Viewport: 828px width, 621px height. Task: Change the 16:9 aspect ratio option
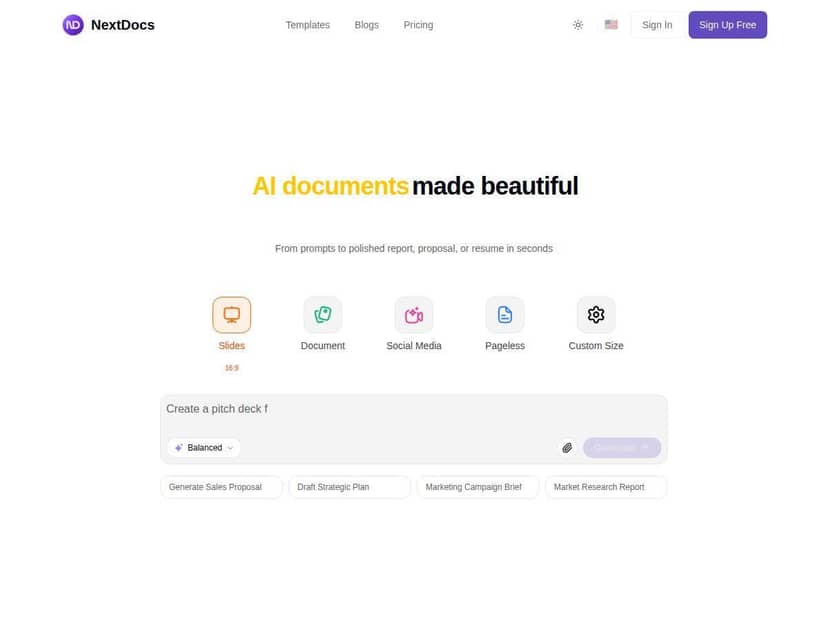(x=231, y=367)
